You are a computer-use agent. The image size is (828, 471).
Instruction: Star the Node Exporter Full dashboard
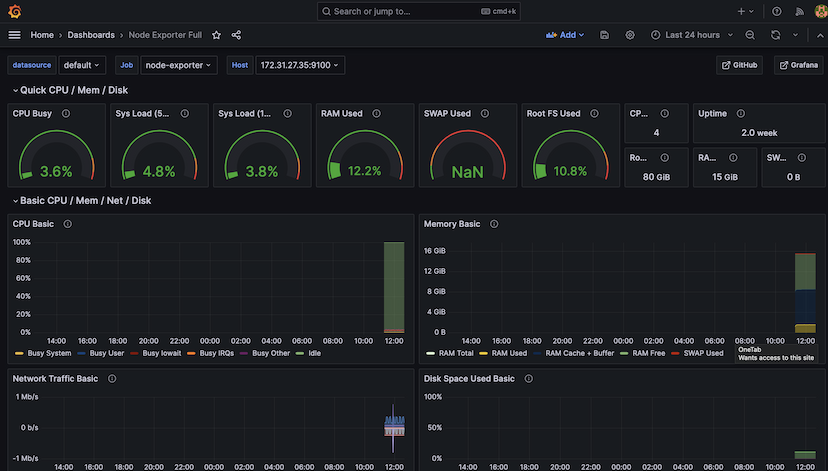216,35
